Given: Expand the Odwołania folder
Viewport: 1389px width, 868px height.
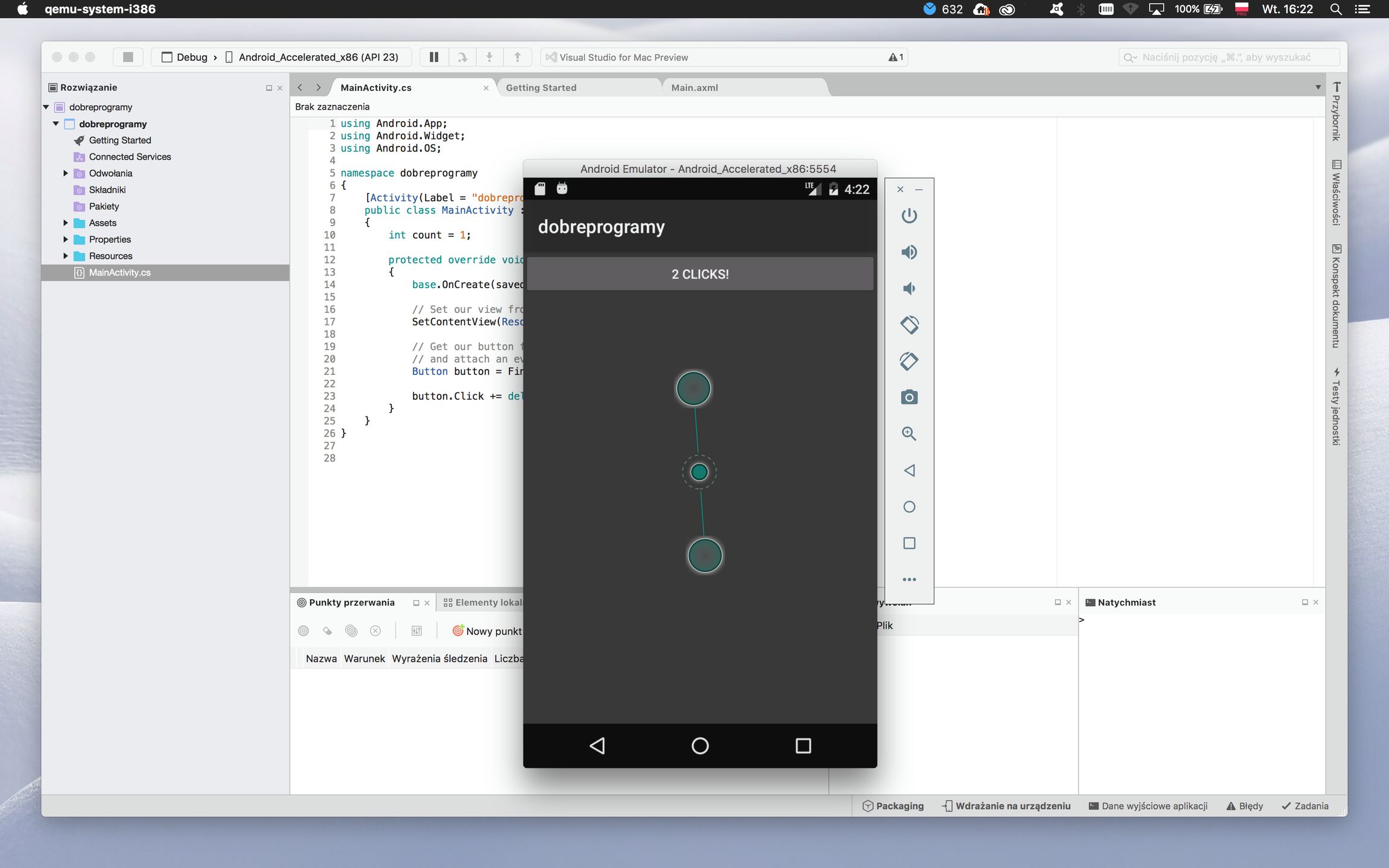Looking at the screenshot, I should click(x=66, y=173).
